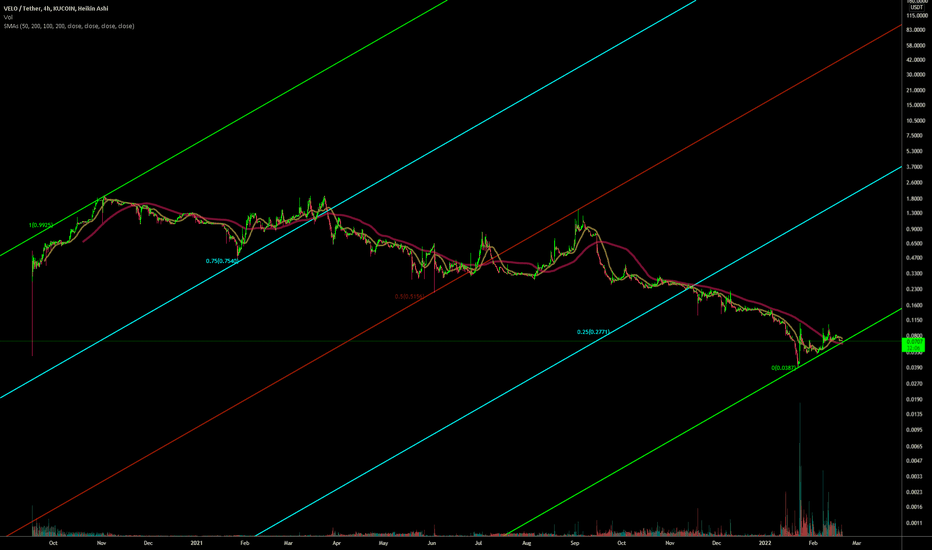This screenshot has height=550, width=932.
Task: Click the 0.0390 price axis label
Action: (916, 368)
